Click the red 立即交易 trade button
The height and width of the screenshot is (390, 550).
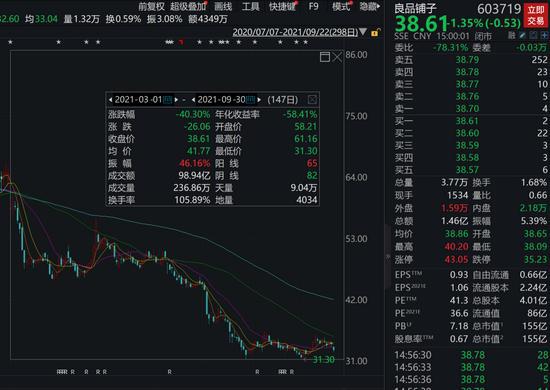click(536, 15)
